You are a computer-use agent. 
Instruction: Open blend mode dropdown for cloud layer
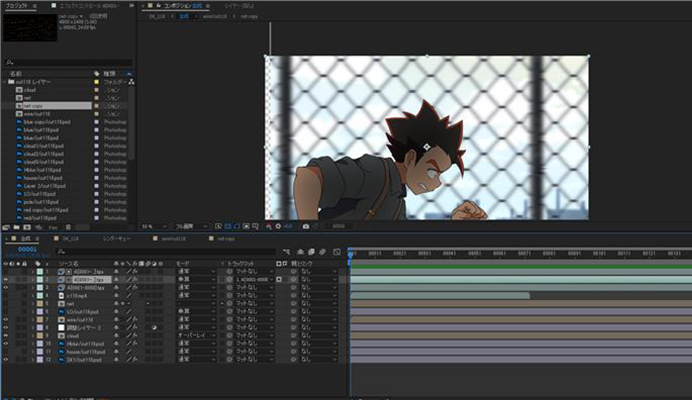tap(196, 335)
